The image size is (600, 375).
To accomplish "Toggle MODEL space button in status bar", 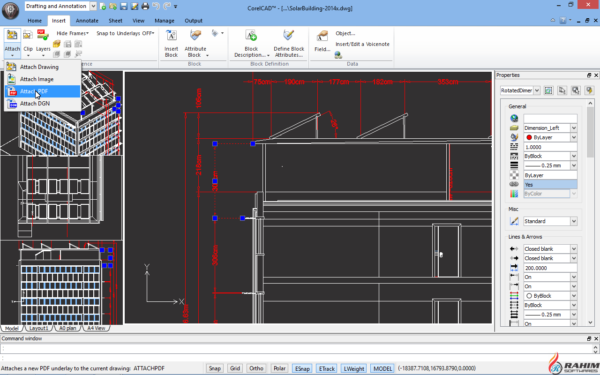I will click(382, 368).
